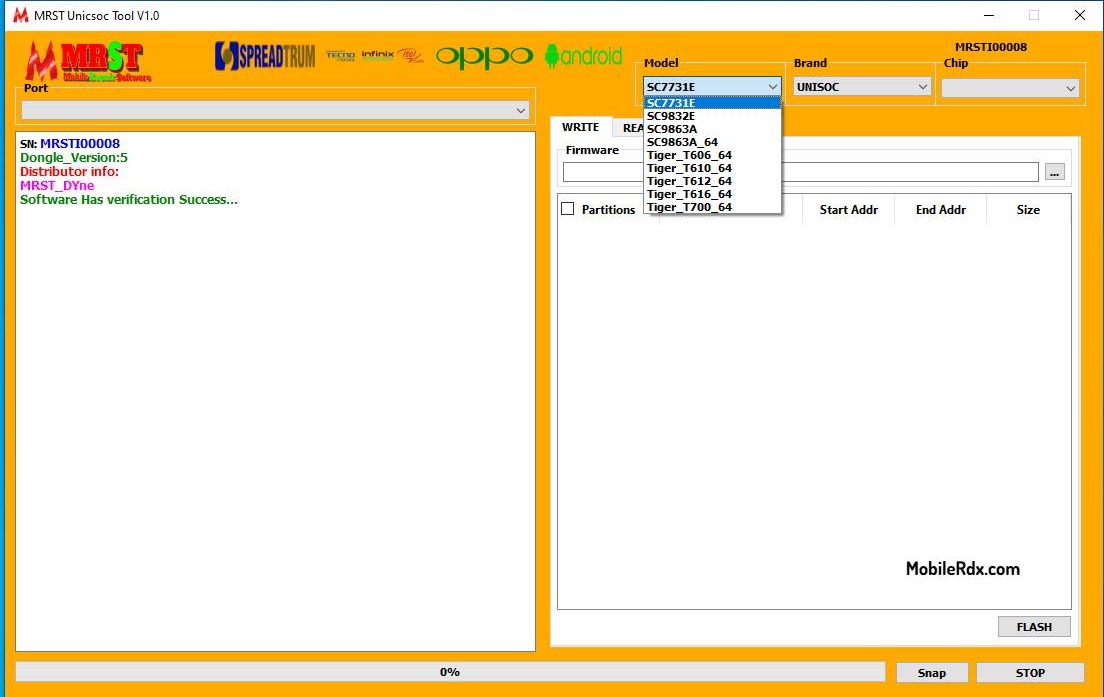
Task: Select SC9832E in the model list
Action: click(712, 116)
